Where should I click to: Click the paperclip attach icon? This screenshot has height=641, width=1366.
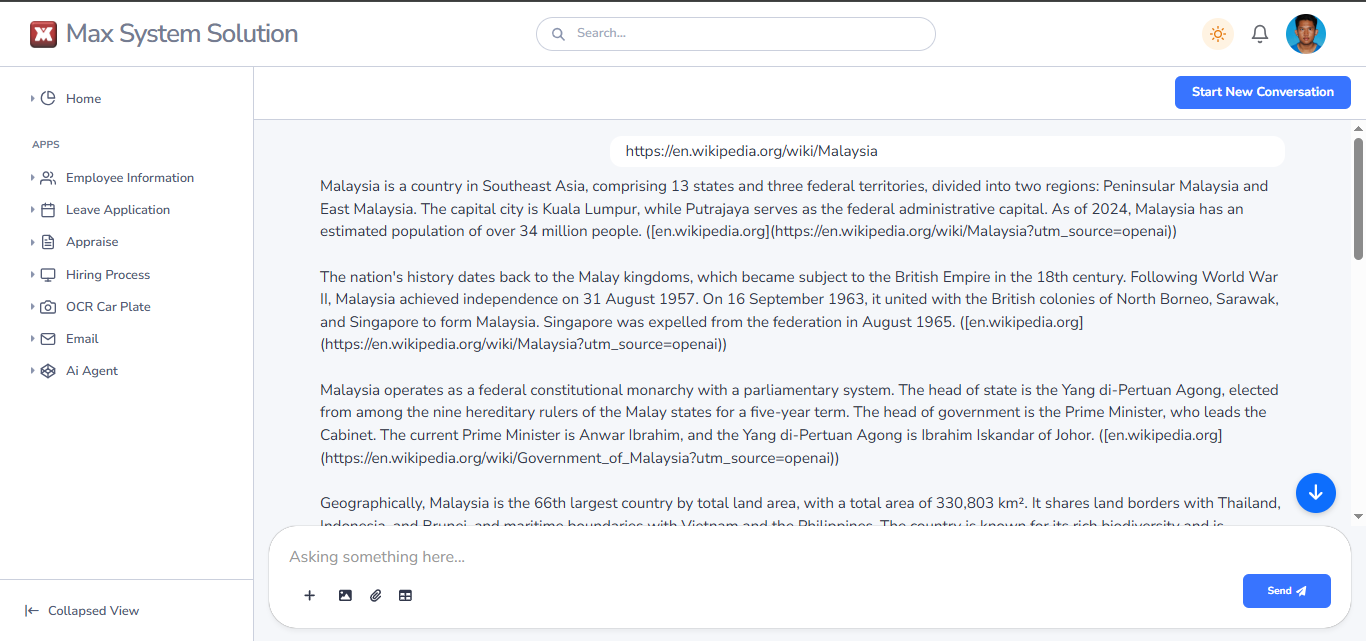376,595
